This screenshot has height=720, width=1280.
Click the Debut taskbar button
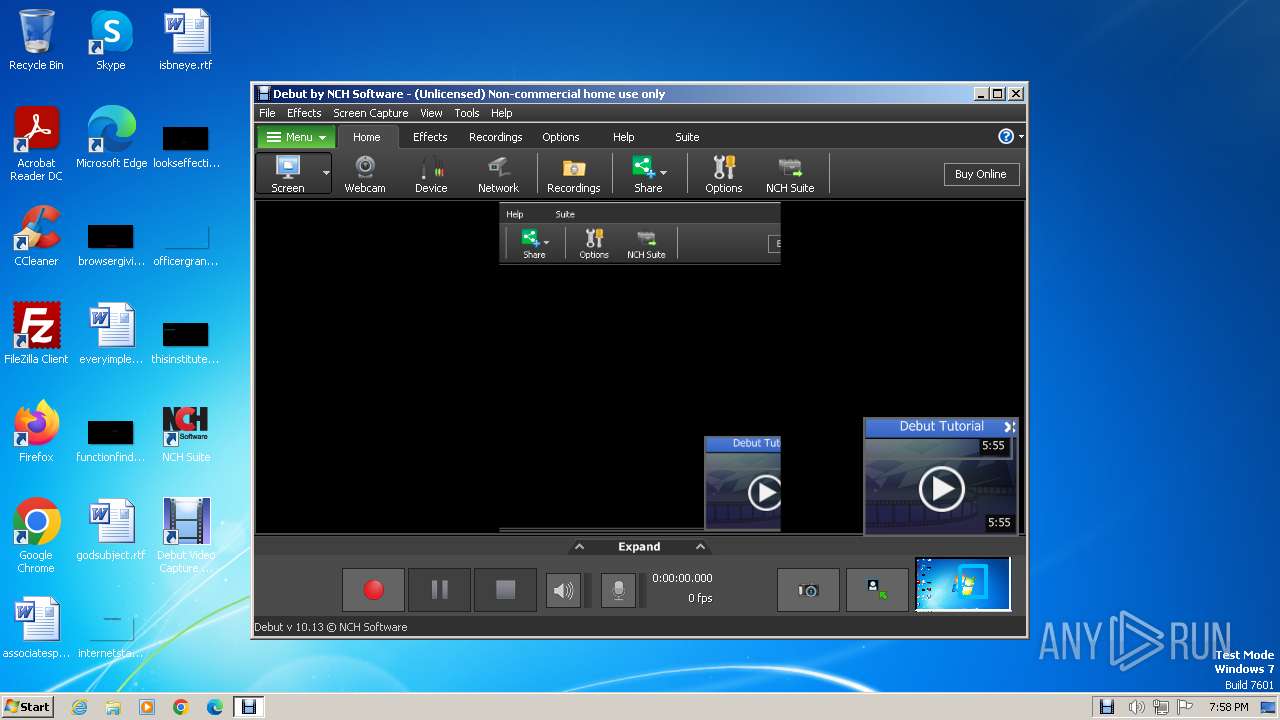tap(248, 707)
